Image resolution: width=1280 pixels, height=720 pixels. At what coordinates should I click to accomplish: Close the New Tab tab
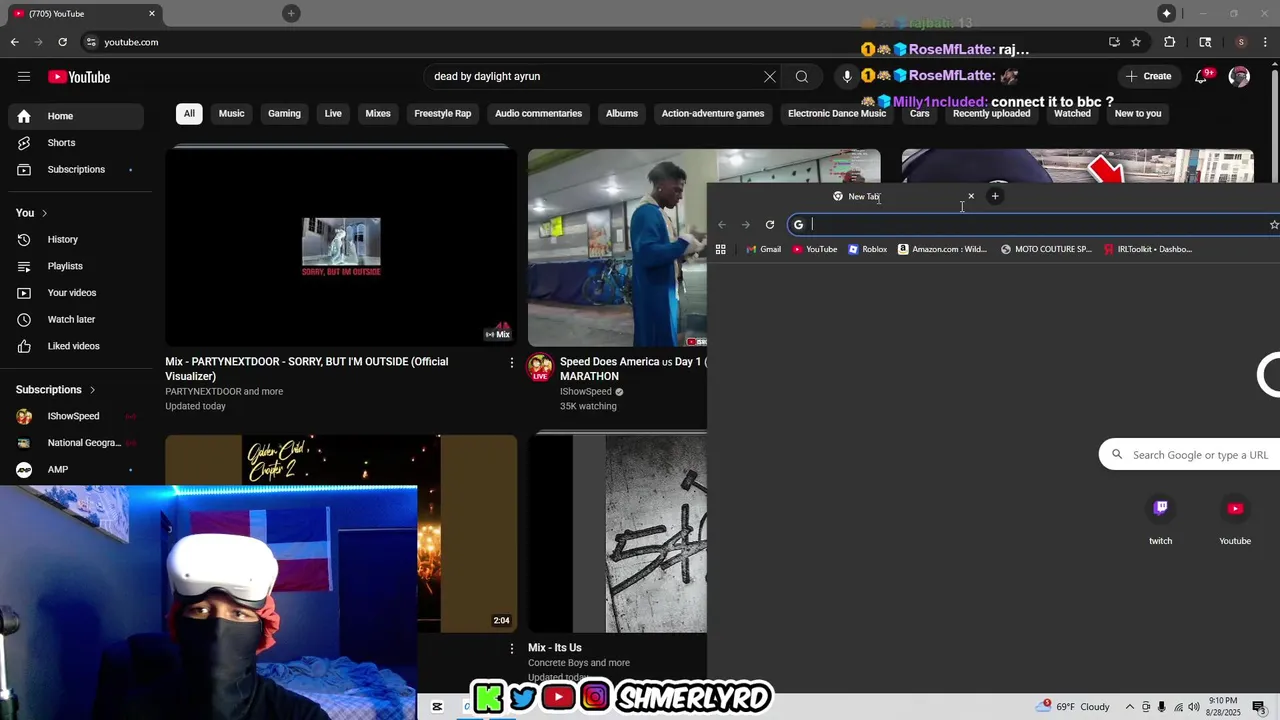point(970,196)
